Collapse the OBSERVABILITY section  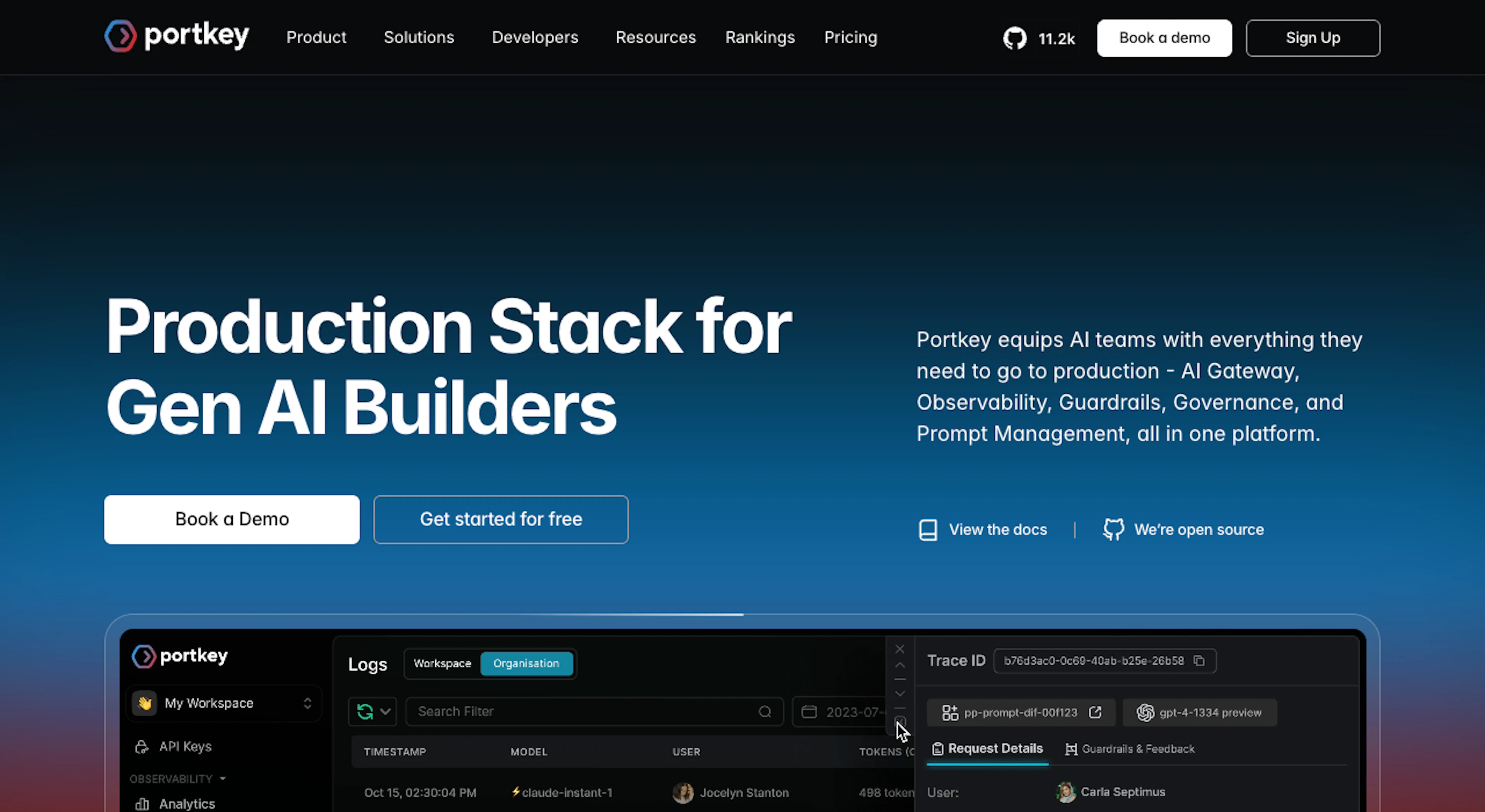point(222,779)
